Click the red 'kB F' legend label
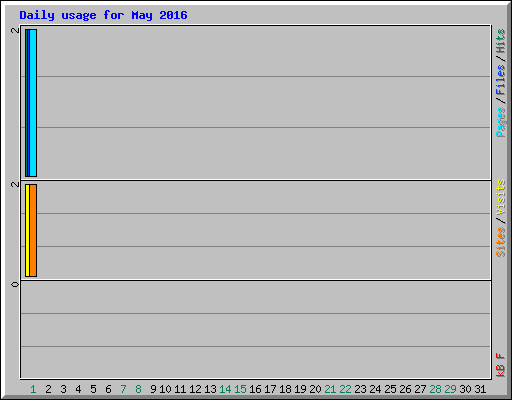The image size is (512, 400). pos(500,365)
